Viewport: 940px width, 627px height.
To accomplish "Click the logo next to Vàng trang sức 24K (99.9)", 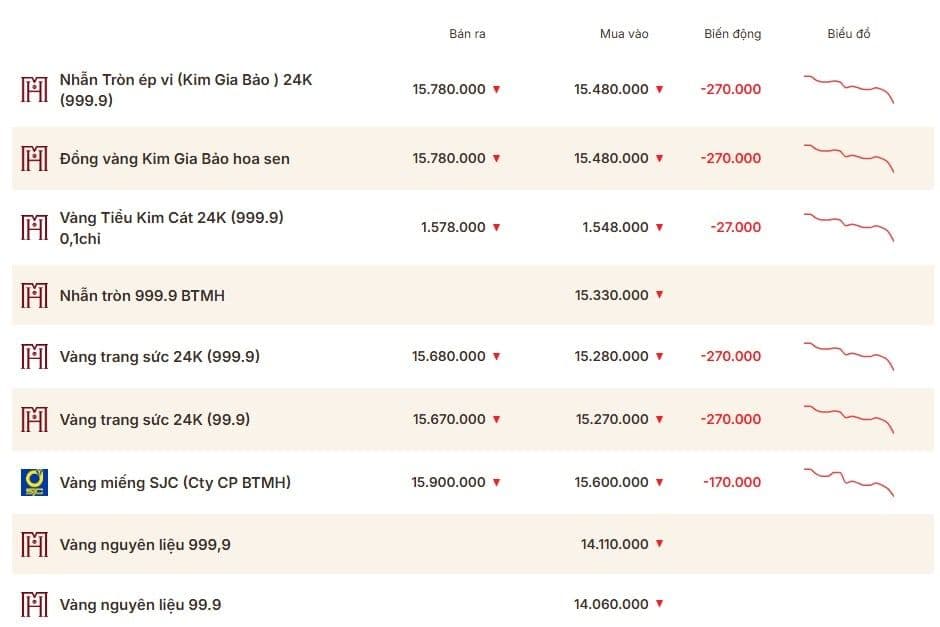I will click(34, 419).
